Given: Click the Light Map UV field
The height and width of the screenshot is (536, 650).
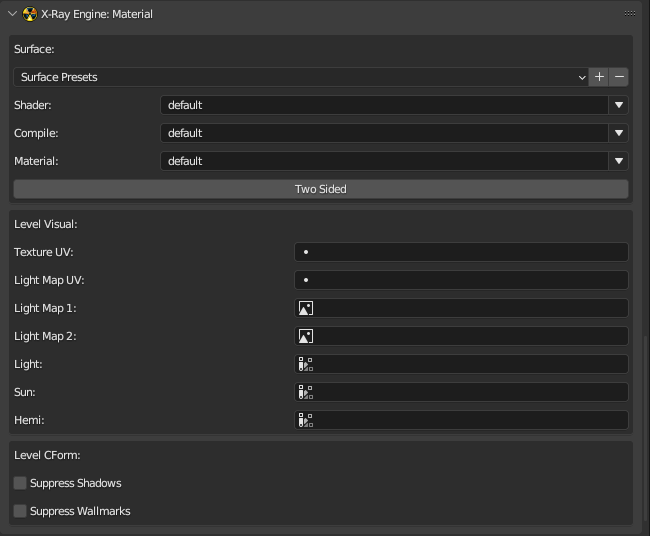Looking at the screenshot, I should 460,280.
